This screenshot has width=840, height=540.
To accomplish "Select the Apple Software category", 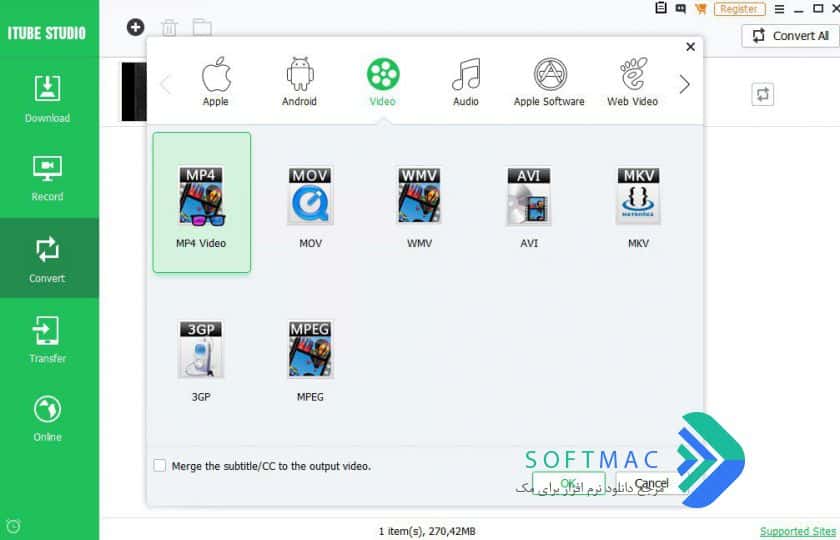I will pos(549,82).
